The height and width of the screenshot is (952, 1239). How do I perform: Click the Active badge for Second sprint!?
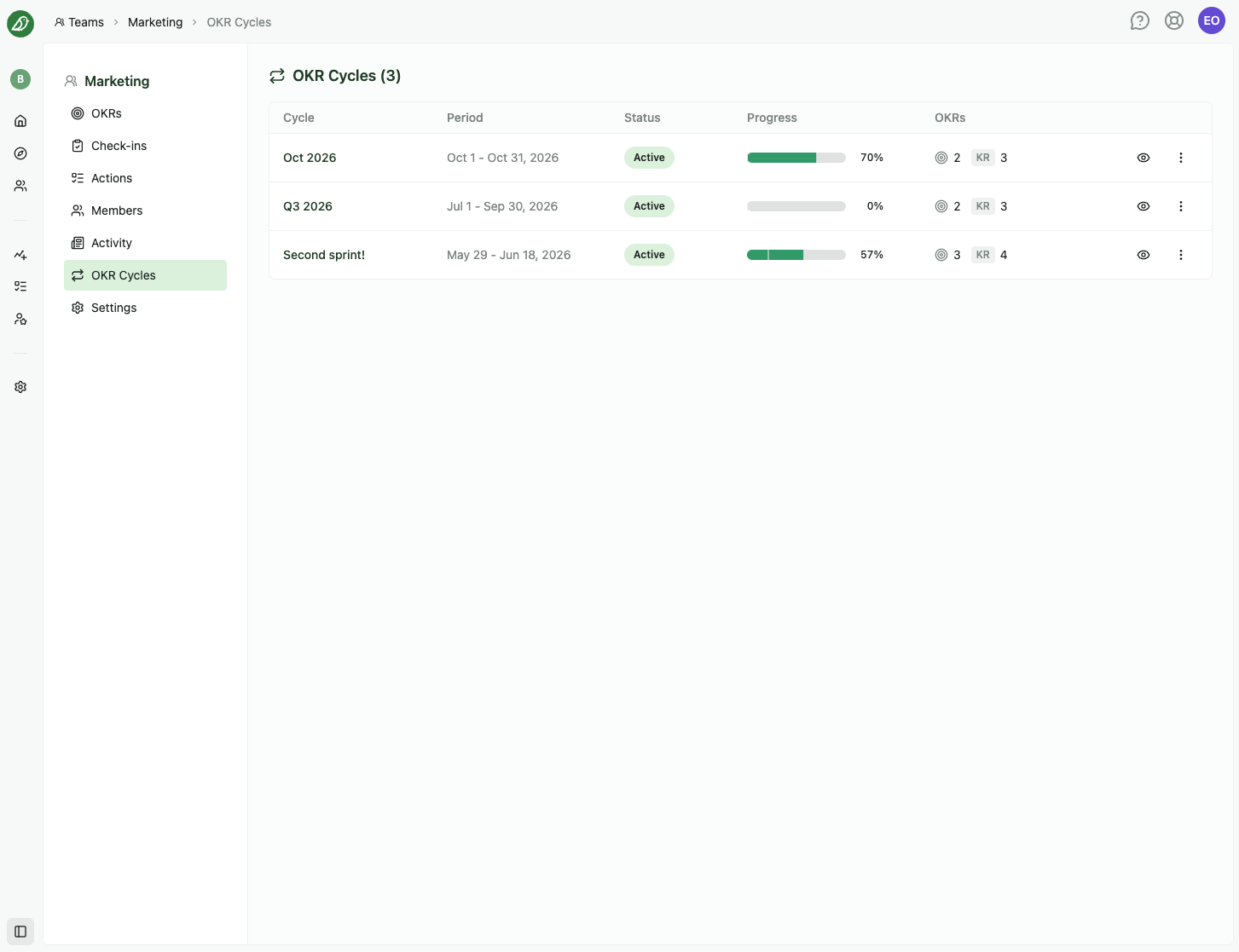pos(649,255)
